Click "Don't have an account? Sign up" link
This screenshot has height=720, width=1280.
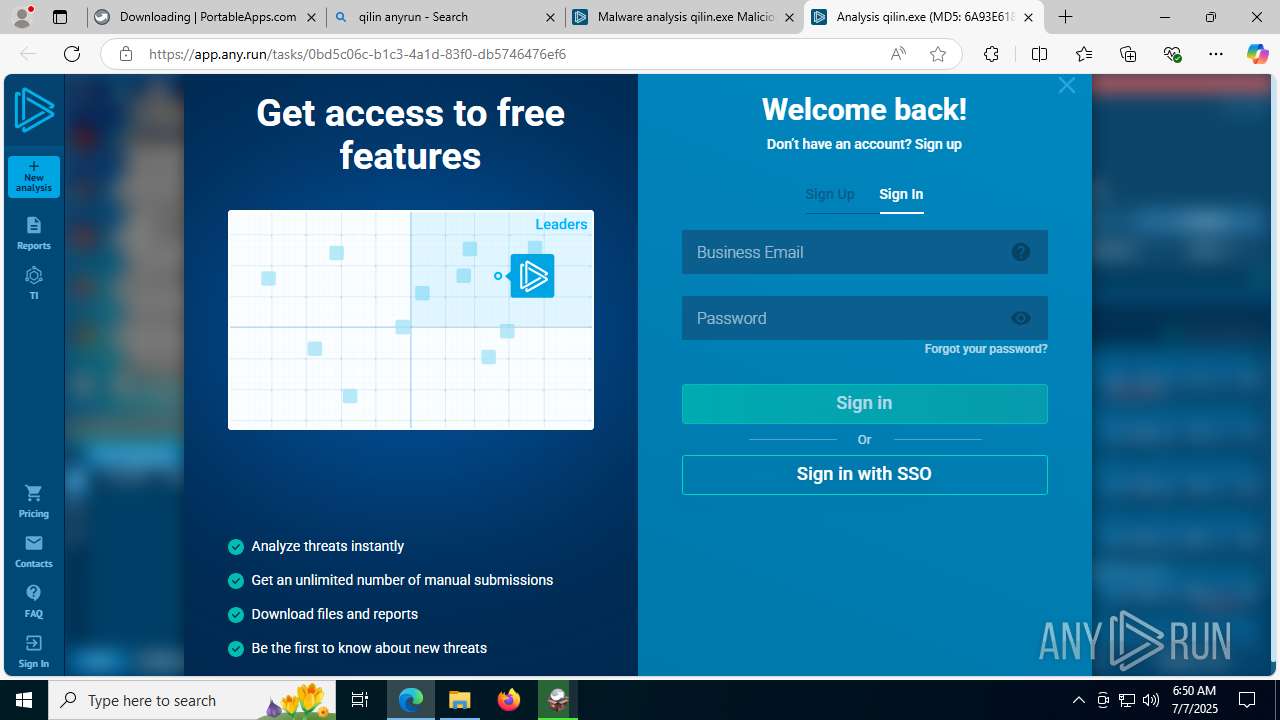tap(864, 144)
